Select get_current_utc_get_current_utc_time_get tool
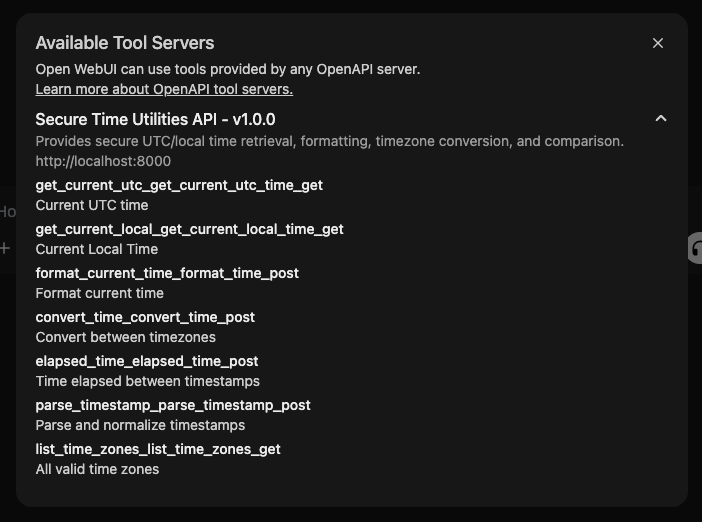This screenshot has height=522, width=702. pos(179,185)
